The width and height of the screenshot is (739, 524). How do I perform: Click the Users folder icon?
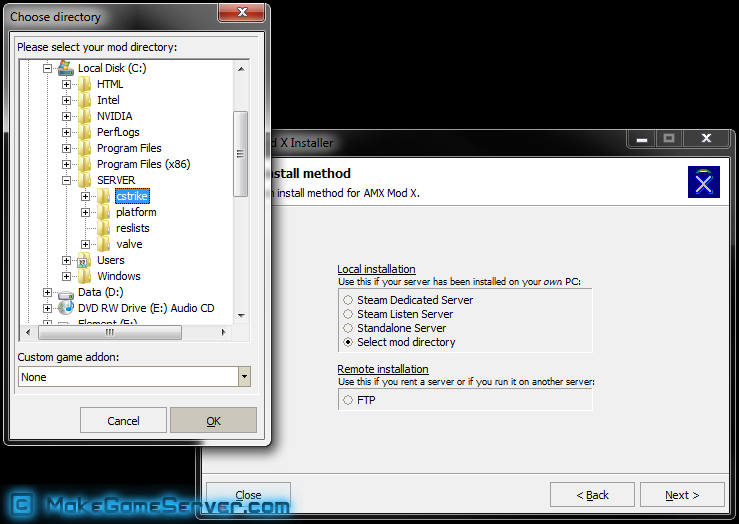click(85, 260)
